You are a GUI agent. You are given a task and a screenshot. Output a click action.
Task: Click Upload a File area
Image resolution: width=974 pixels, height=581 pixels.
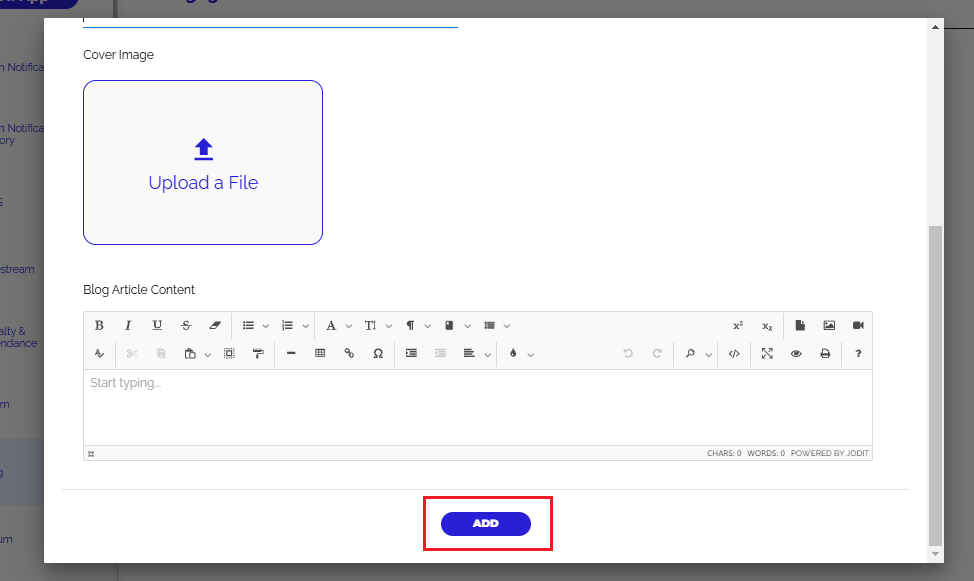click(x=203, y=163)
